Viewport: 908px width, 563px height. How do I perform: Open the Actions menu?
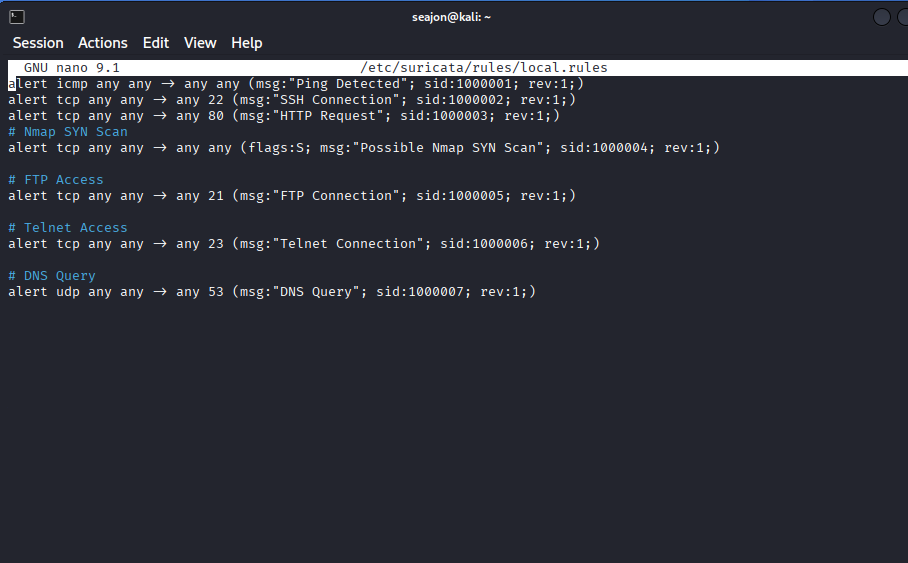click(102, 43)
